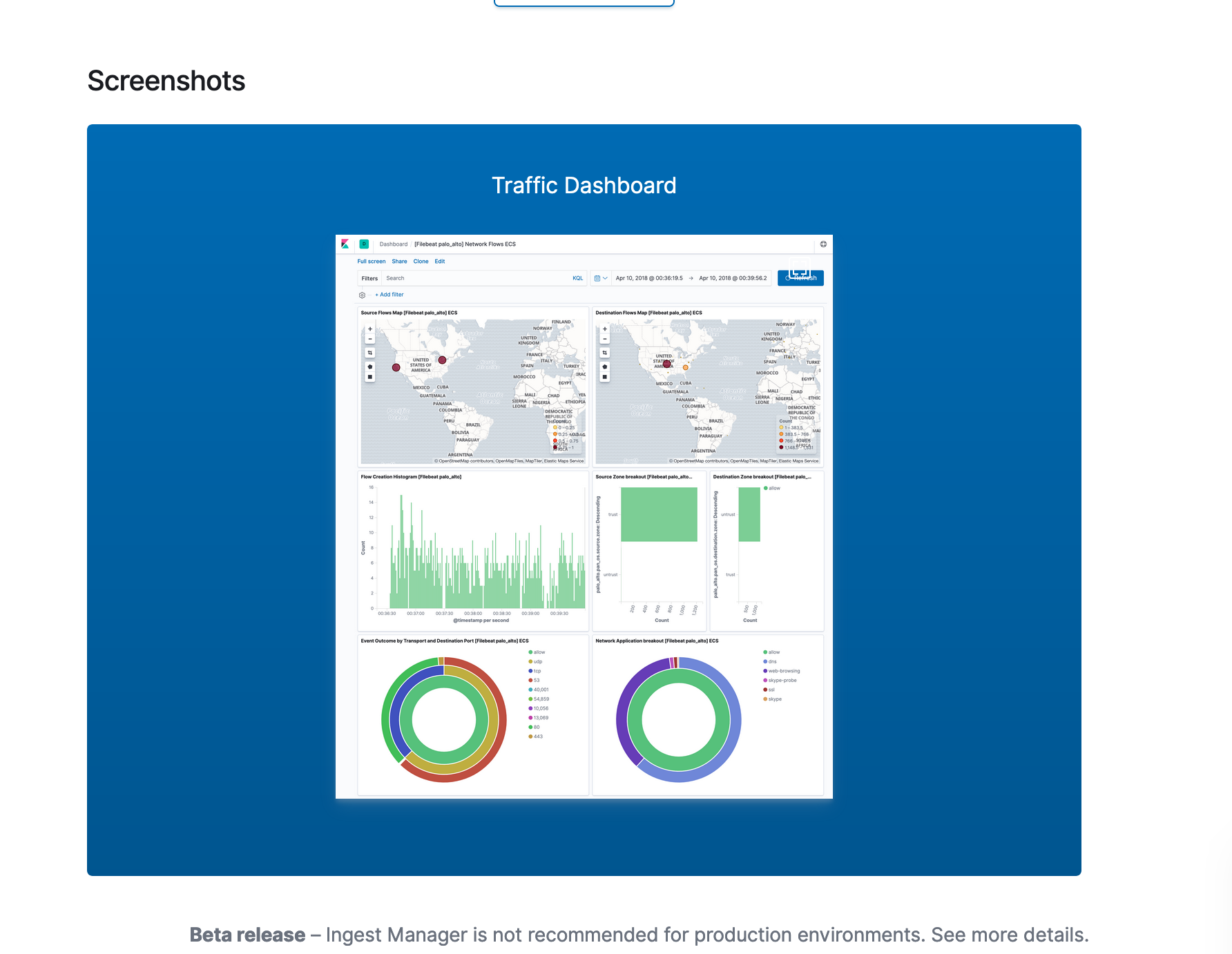The width and height of the screenshot is (1232, 954).
Task: Select rectangle draw tool on Destination Flows Map
Action: [605, 377]
